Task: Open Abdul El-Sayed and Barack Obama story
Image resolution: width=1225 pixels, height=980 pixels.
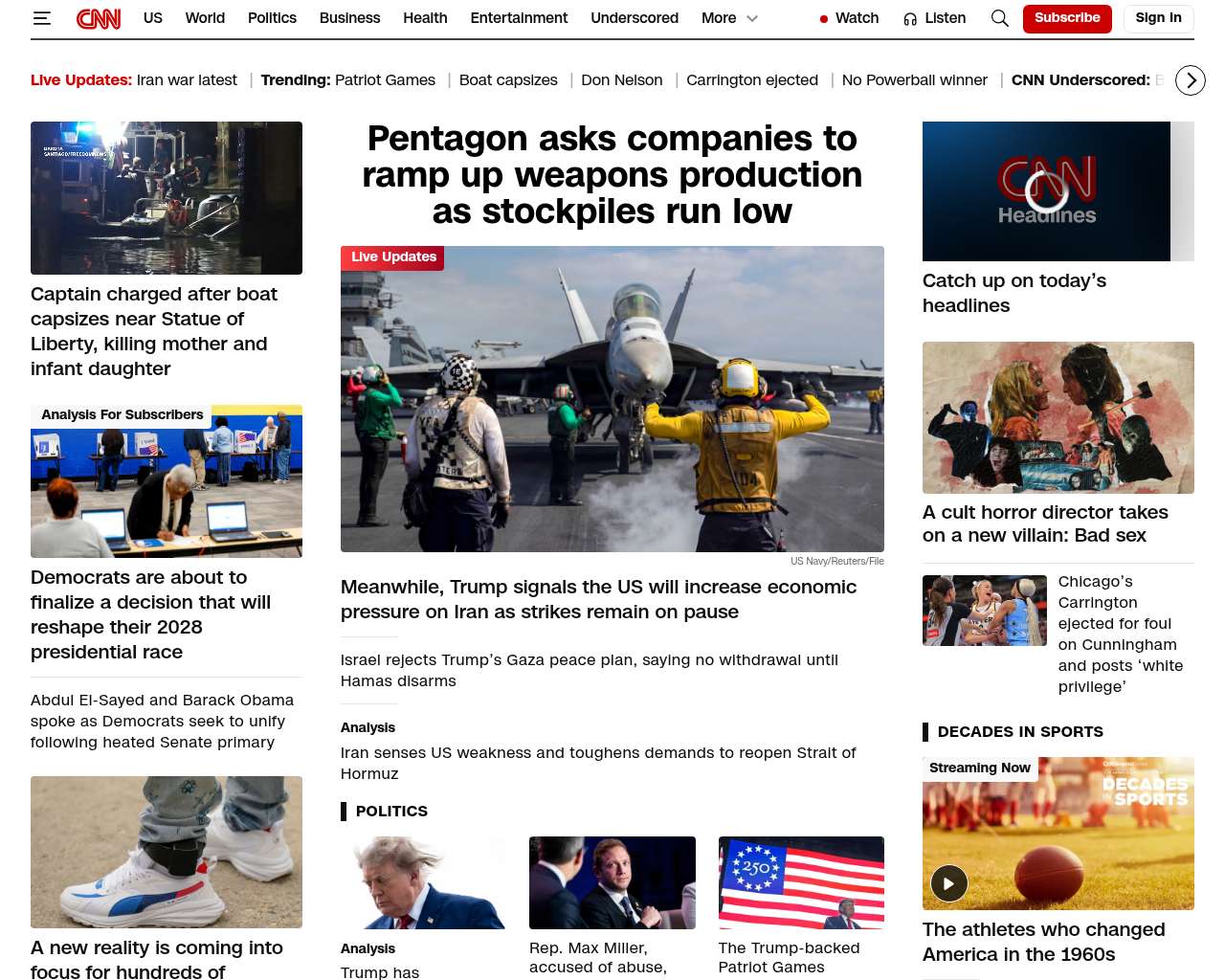Action: pos(163,721)
